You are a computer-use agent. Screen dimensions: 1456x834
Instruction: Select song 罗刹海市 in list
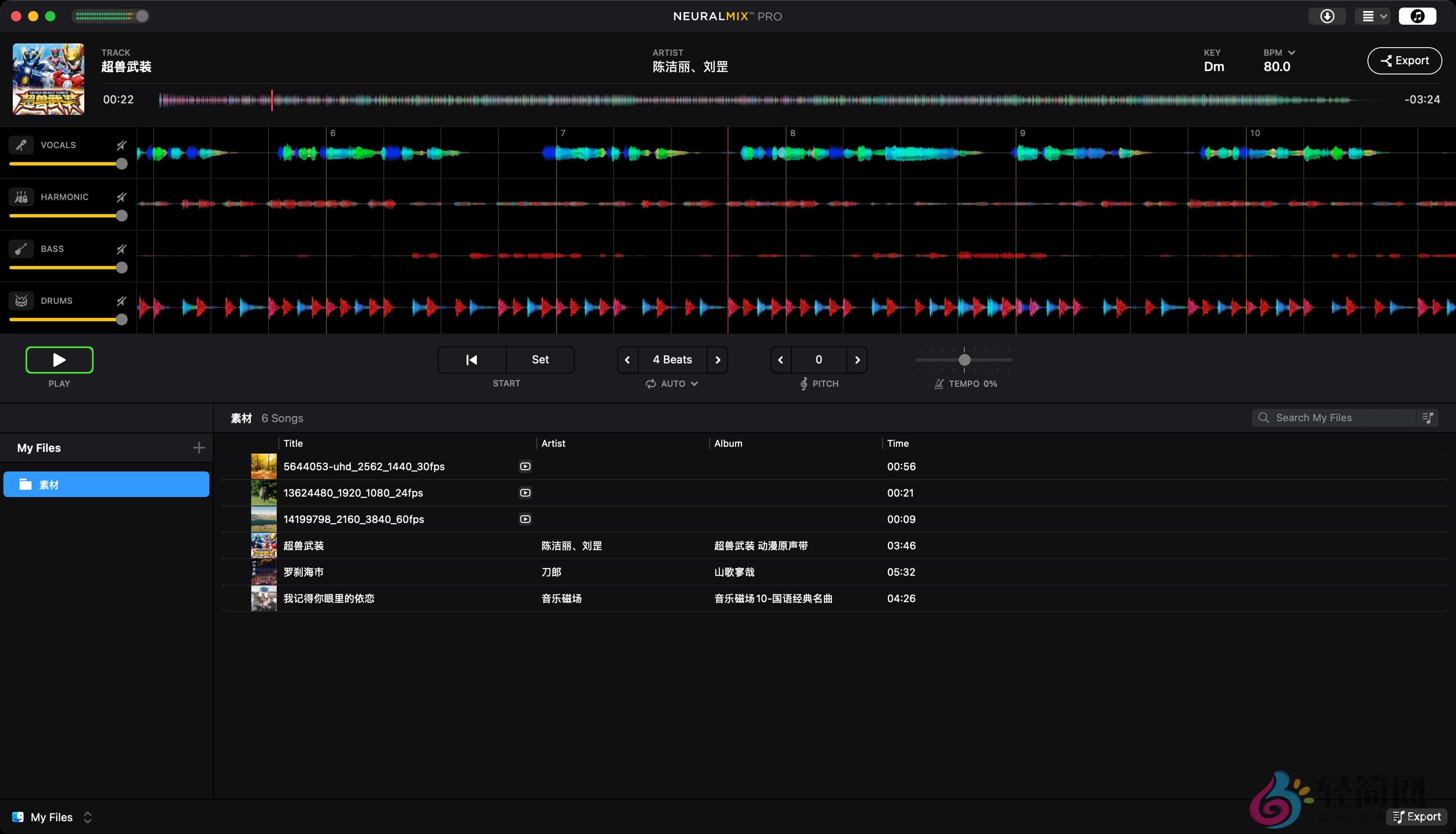click(x=834, y=571)
